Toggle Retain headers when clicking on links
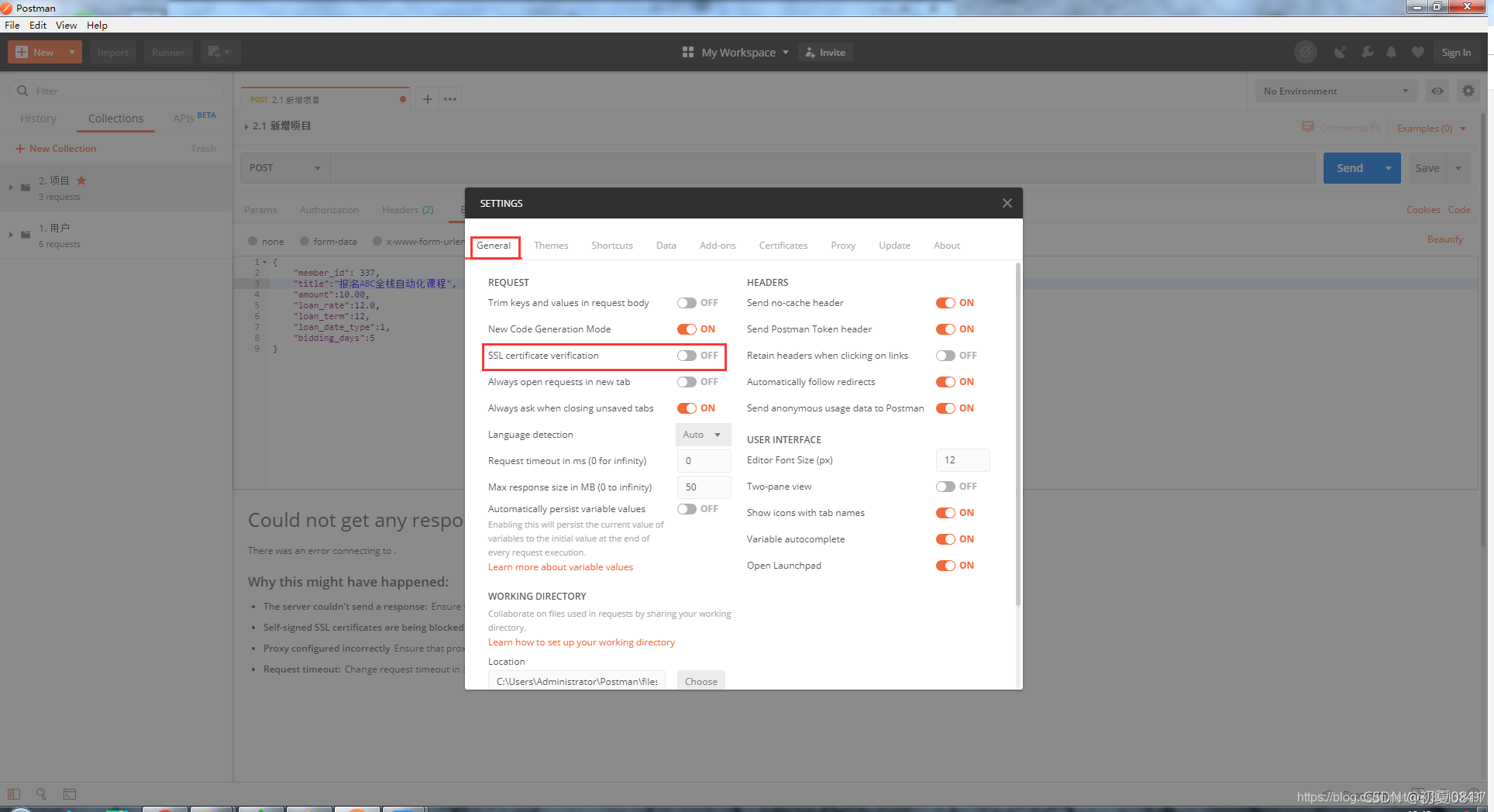This screenshot has width=1494, height=812. click(945, 356)
